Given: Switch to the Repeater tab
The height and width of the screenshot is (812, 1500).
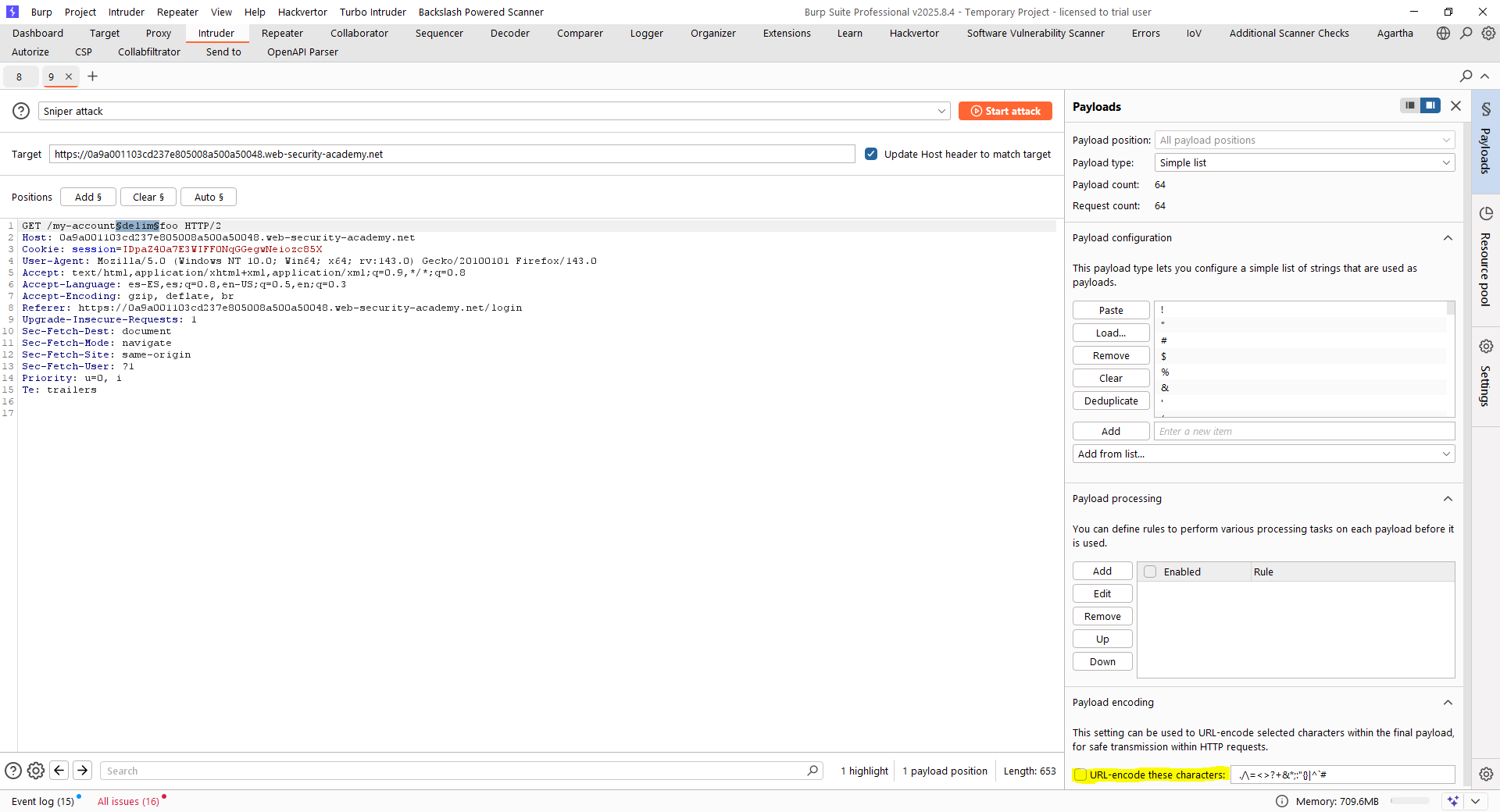Looking at the screenshot, I should pyautogui.click(x=282, y=34).
